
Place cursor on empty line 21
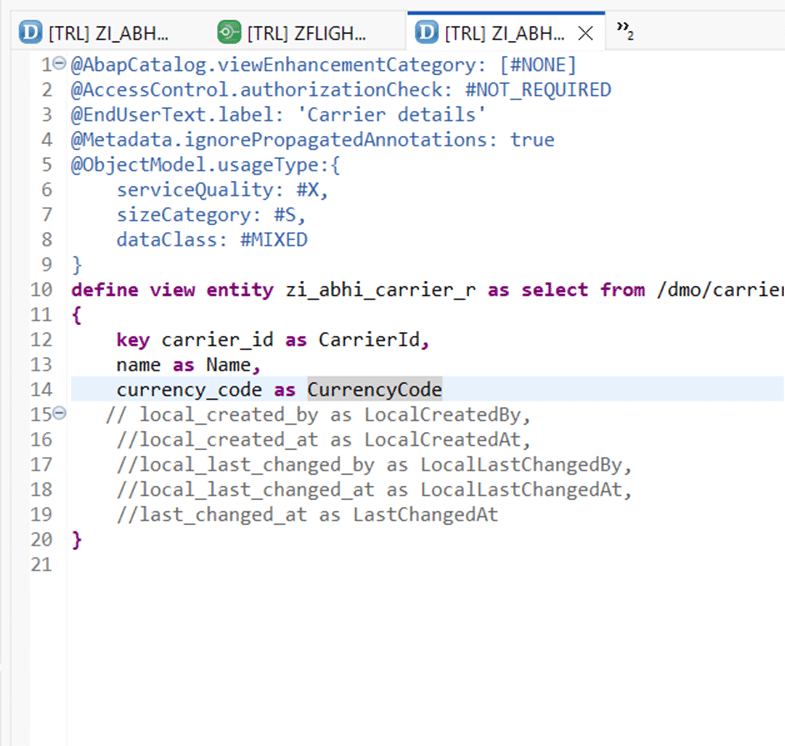coord(300,565)
